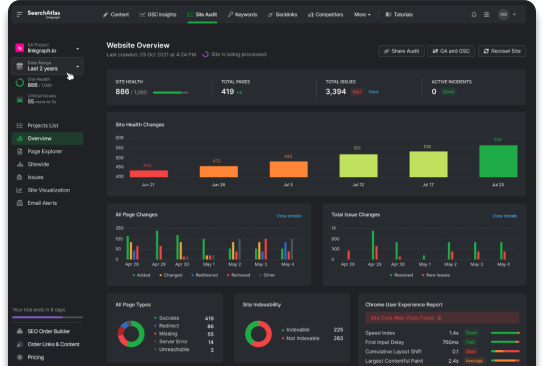The image size is (544, 366).
Task: Expand the user account dropdown arrow
Action: (x=514, y=15)
